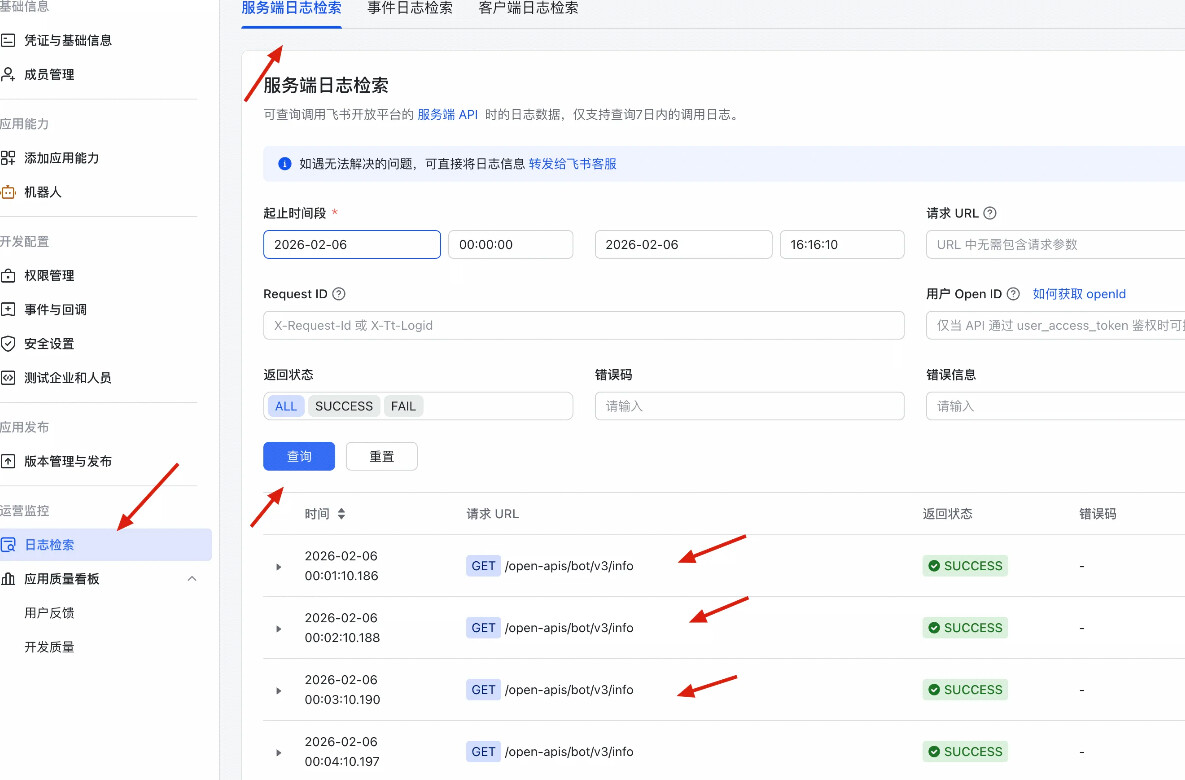This screenshot has height=780, width=1185.
Task: Select the SUCCESS status filter
Action: pyautogui.click(x=343, y=406)
